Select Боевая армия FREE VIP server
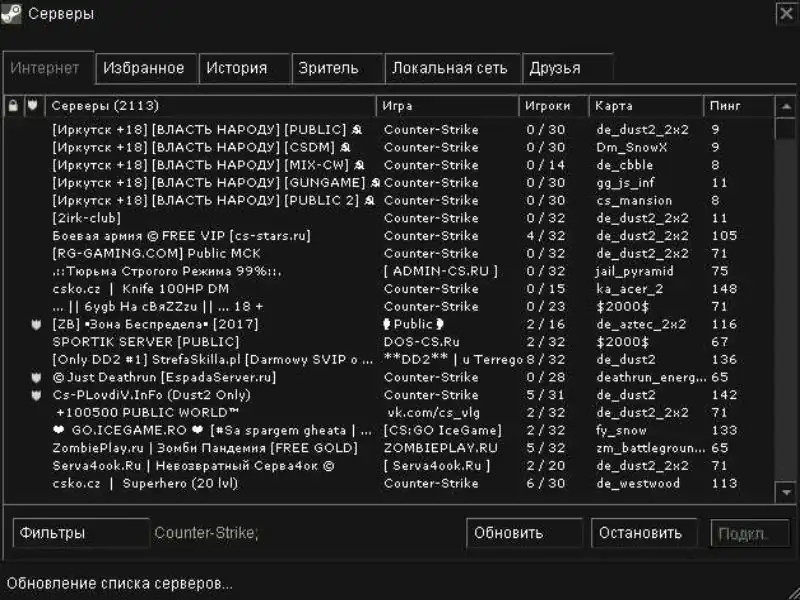The height and width of the screenshot is (600, 800). (389, 236)
